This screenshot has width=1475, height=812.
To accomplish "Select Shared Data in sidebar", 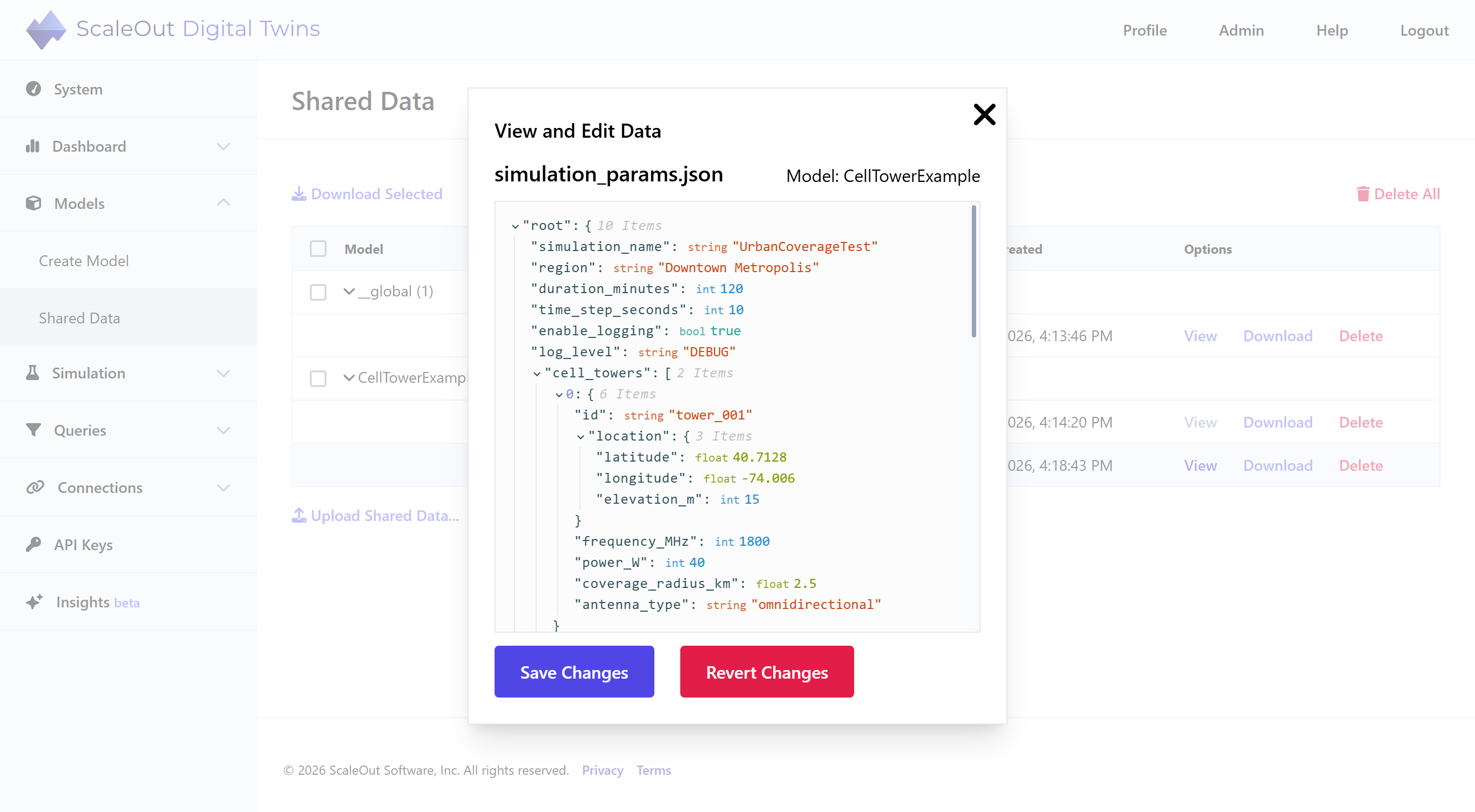I will (79, 318).
